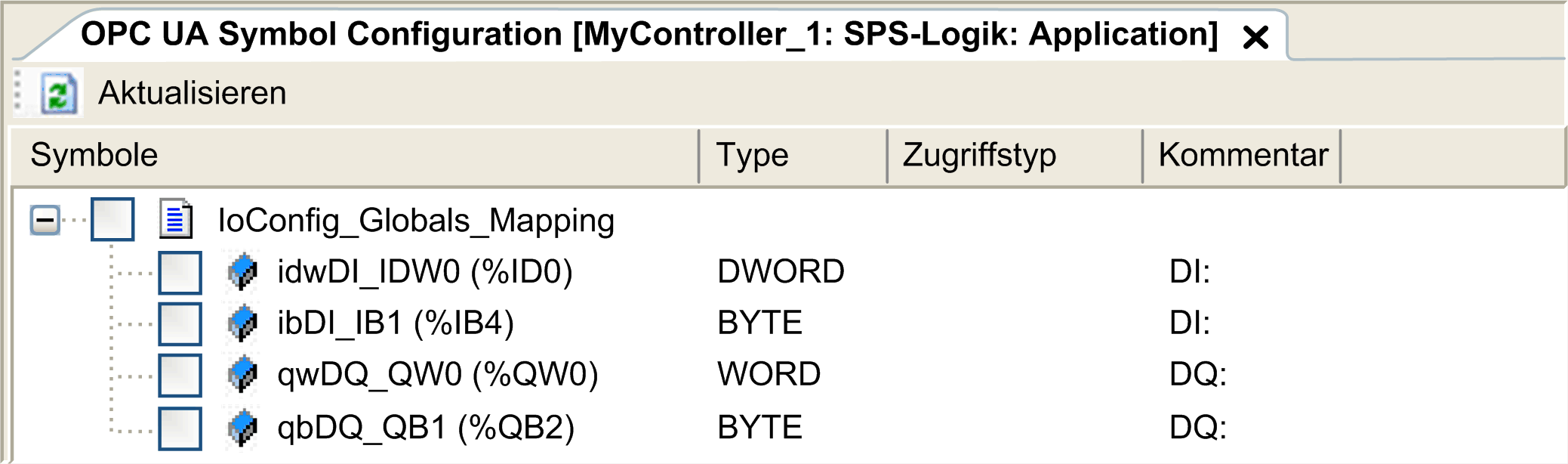1568x464 pixels.
Task: Click the Zugriffstyp column header
Action: pos(1015,156)
